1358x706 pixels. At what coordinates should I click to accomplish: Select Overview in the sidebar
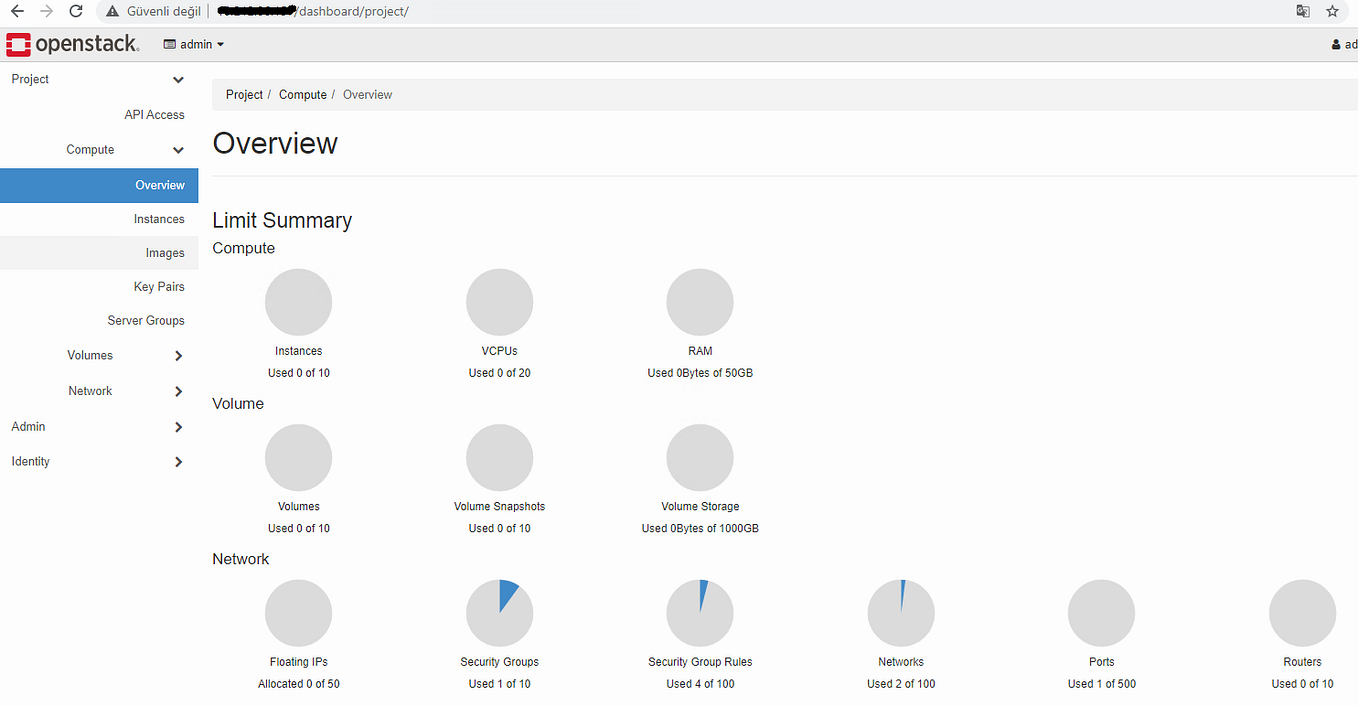coord(99,185)
